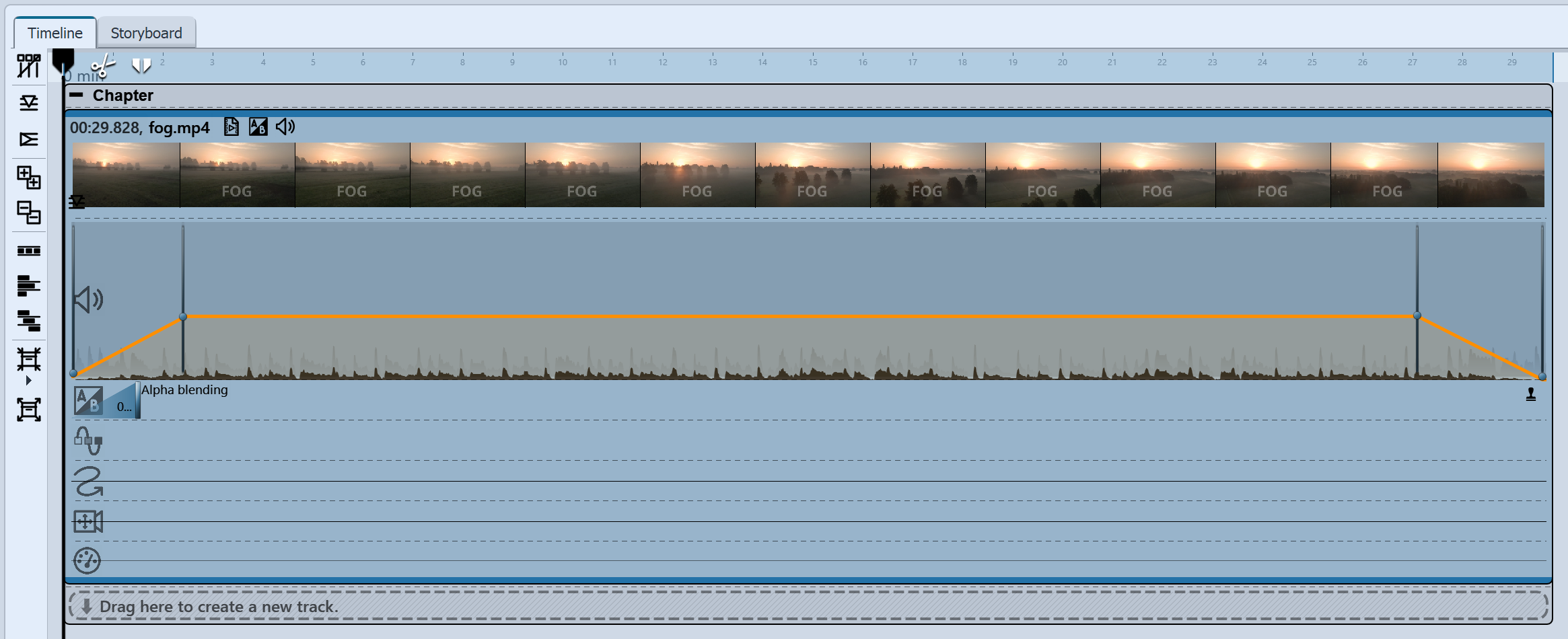Open video properties via film icon on fog.mp4
Screen dimensions: 1568x639
[231, 126]
